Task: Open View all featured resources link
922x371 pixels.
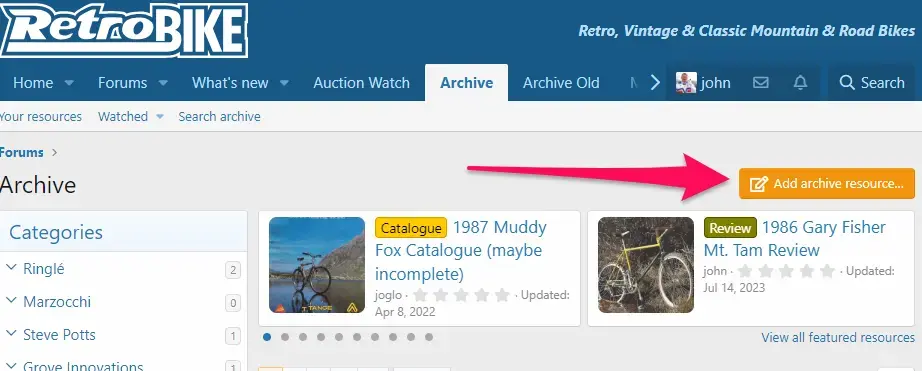Action: [x=838, y=337]
